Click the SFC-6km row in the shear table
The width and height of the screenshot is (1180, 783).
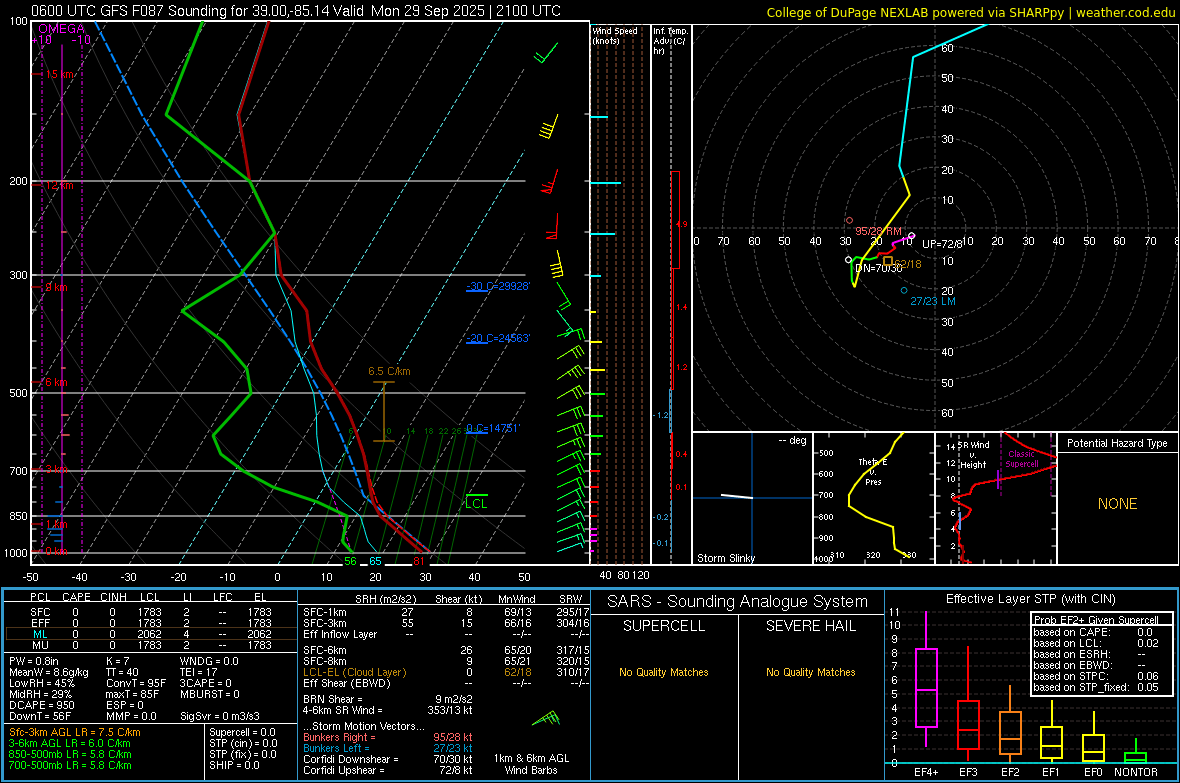tap(446, 650)
